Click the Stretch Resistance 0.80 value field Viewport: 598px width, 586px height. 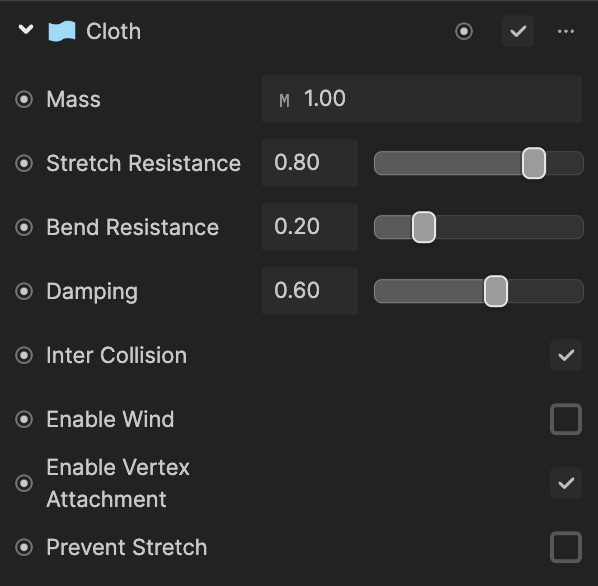(310, 163)
